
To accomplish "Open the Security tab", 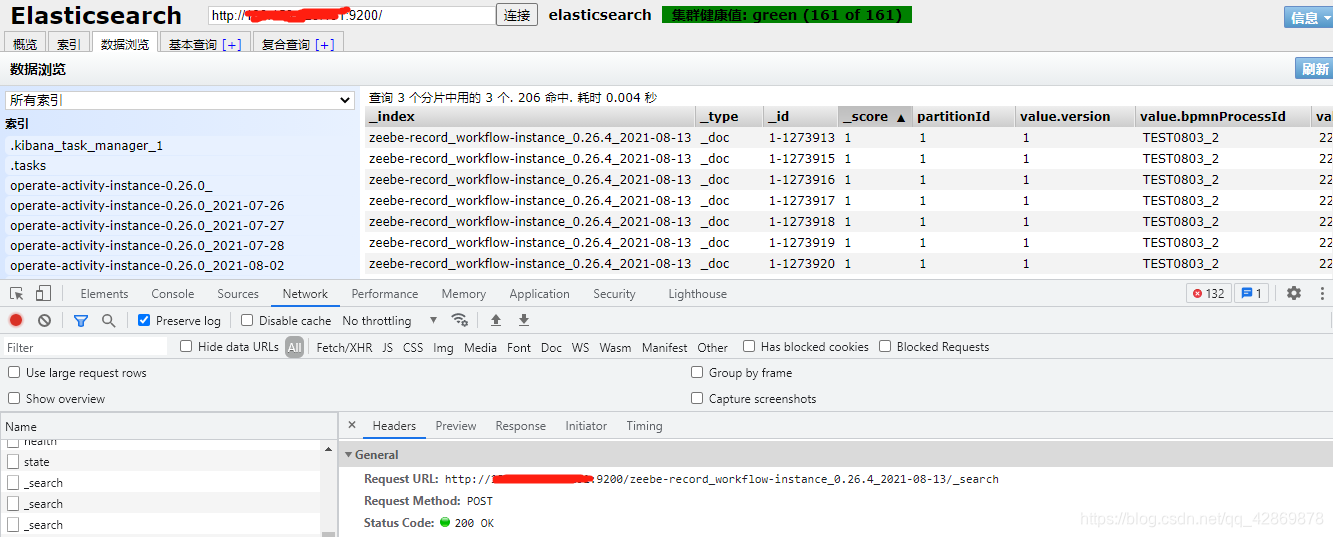I will point(614,293).
